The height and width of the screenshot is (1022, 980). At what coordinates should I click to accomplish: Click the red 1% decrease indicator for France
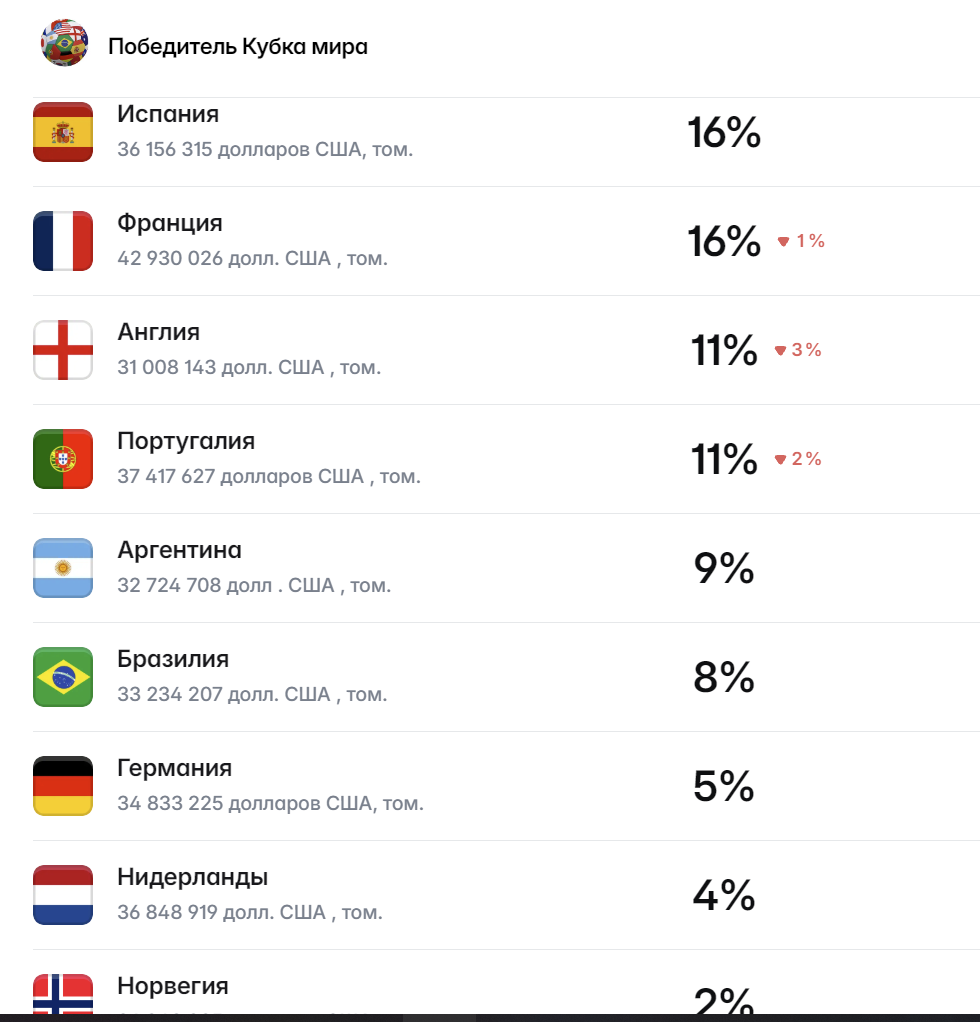coord(801,241)
